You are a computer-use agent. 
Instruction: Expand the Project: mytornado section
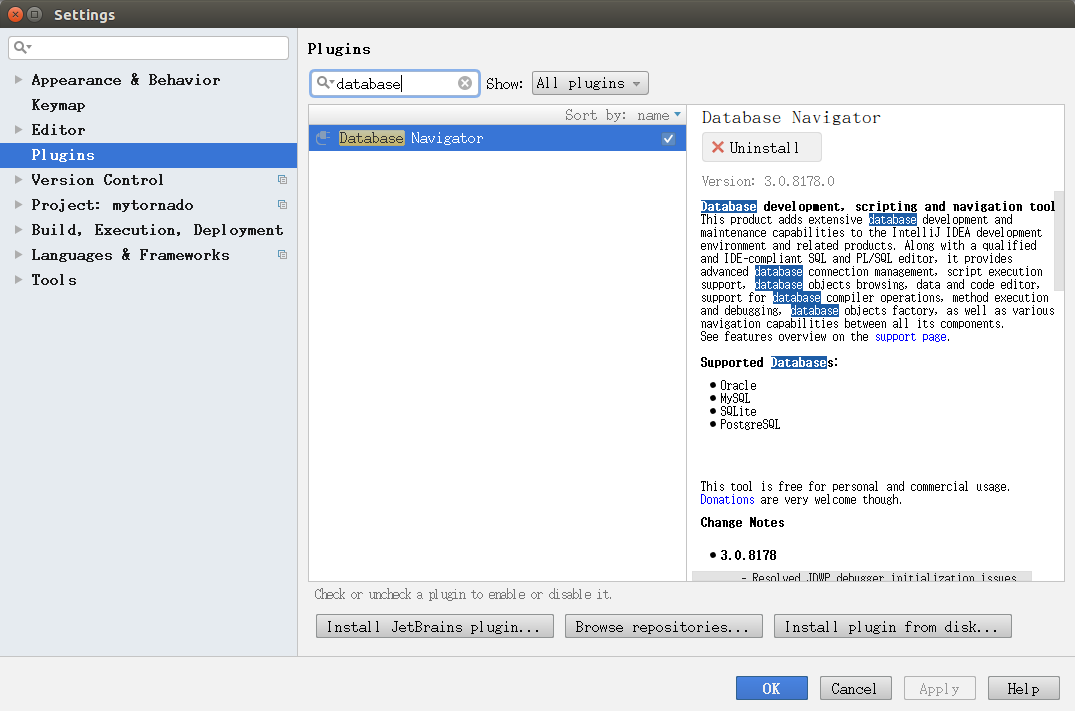(x=19, y=204)
